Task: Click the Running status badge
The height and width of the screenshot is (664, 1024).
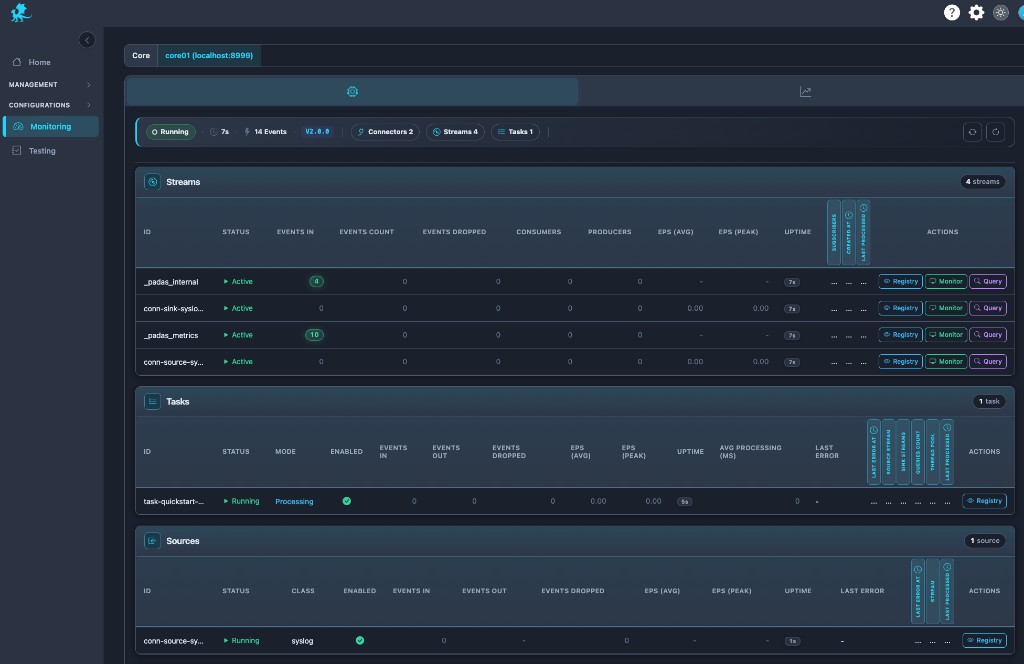Action: click(x=170, y=132)
